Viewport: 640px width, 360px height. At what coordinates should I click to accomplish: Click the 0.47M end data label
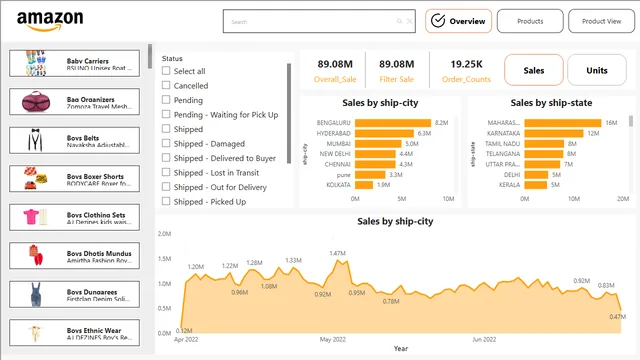tap(618, 316)
